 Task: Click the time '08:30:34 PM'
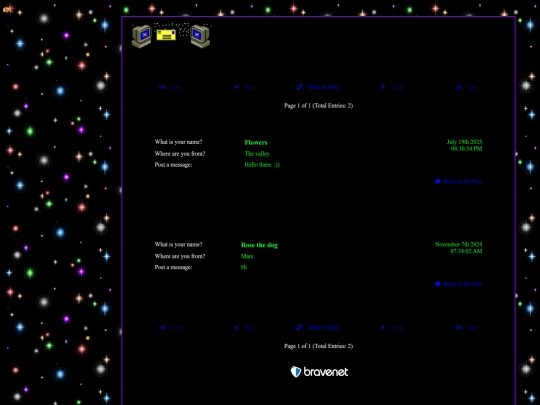[467, 149]
